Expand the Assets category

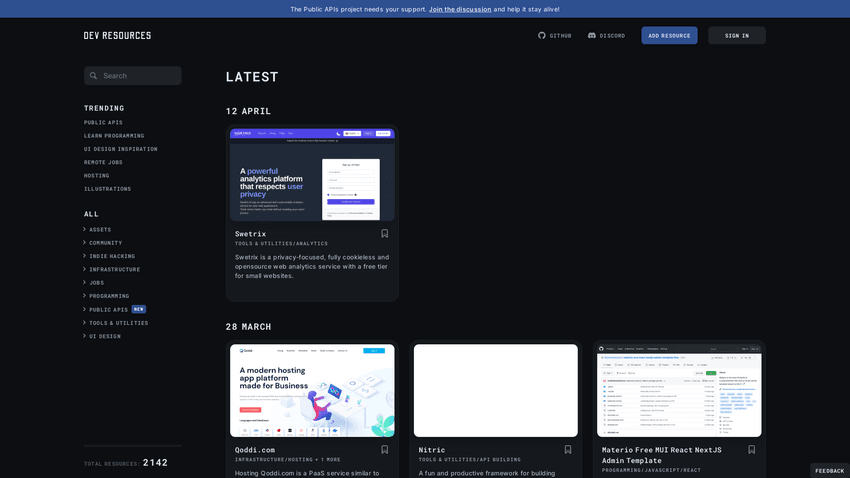(85, 229)
